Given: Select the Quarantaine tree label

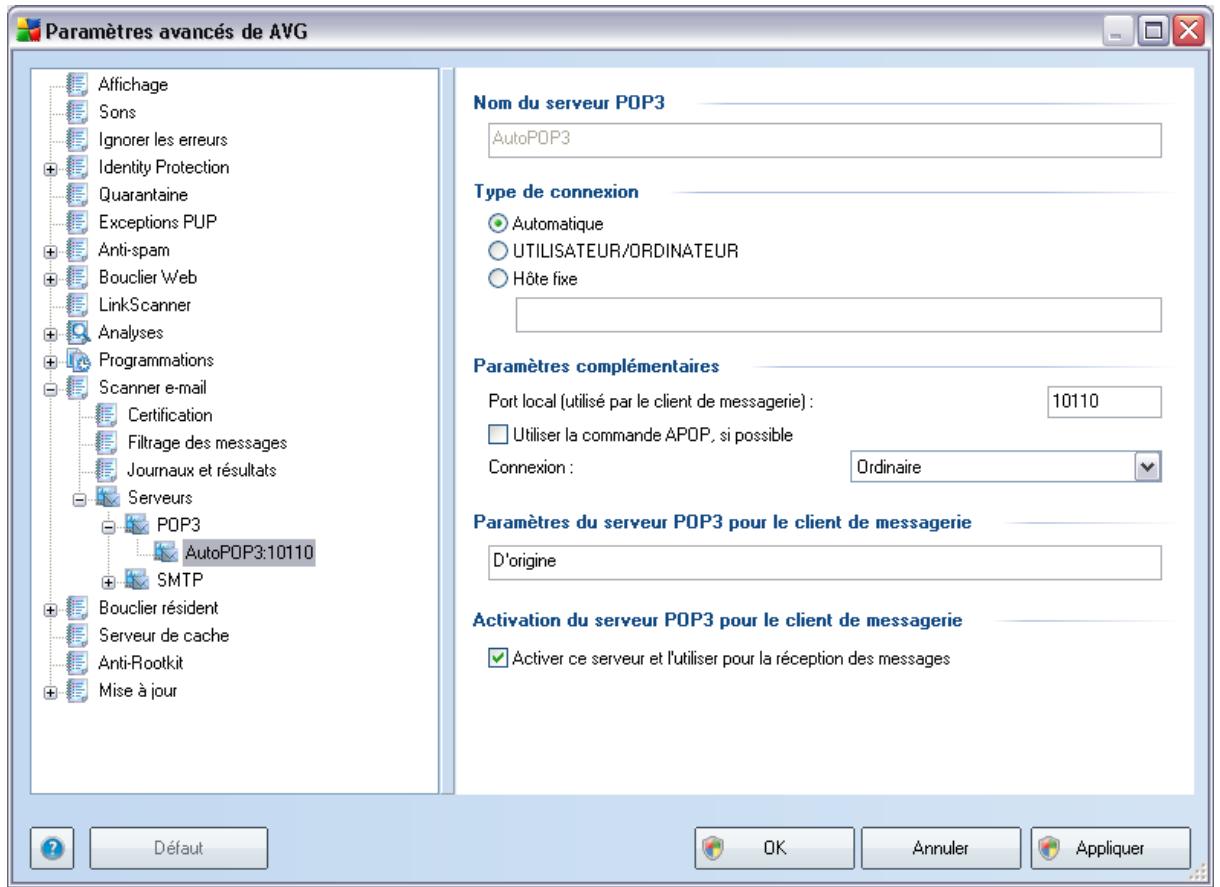Looking at the screenshot, I should click(144, 194).
